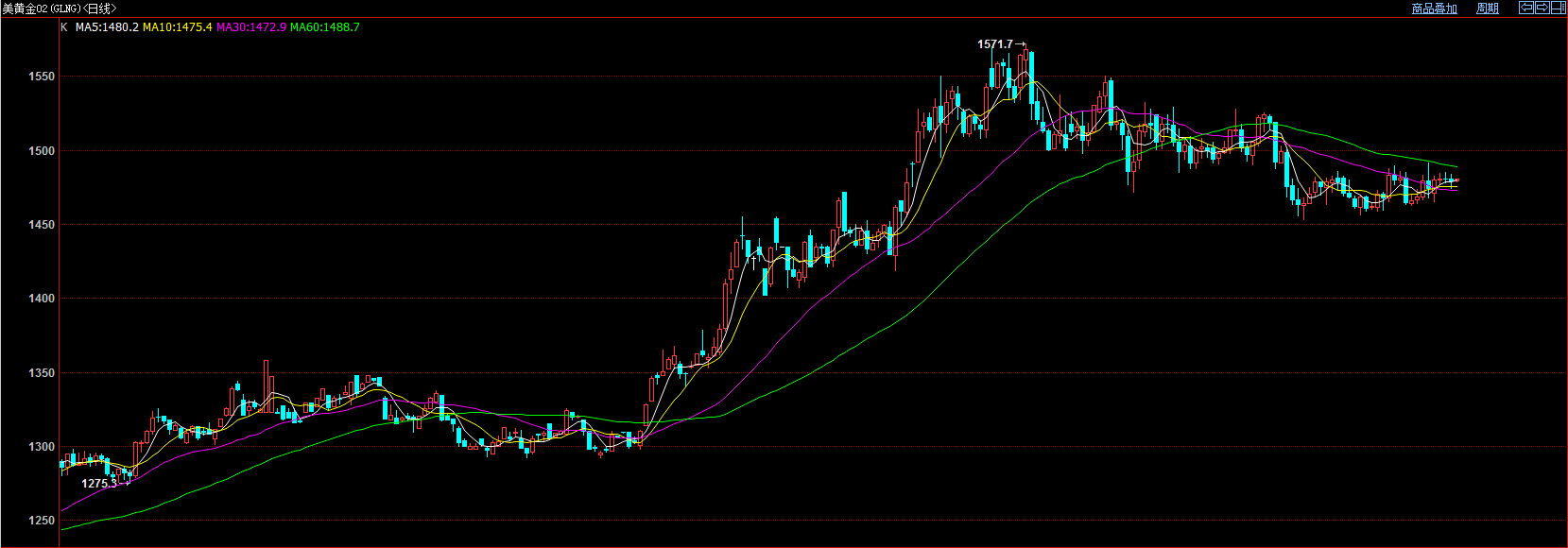The height and width of the screenshot is (548, 1568).
Task: Click the 1275.3 low price marker
Action: pos(99,484)
